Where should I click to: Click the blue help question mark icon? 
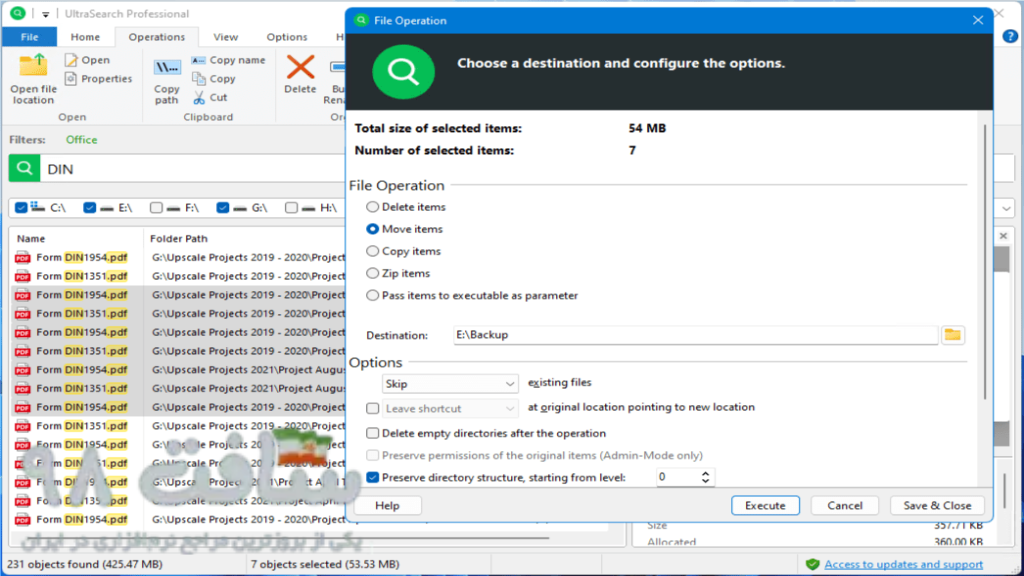coord(1010,37)
